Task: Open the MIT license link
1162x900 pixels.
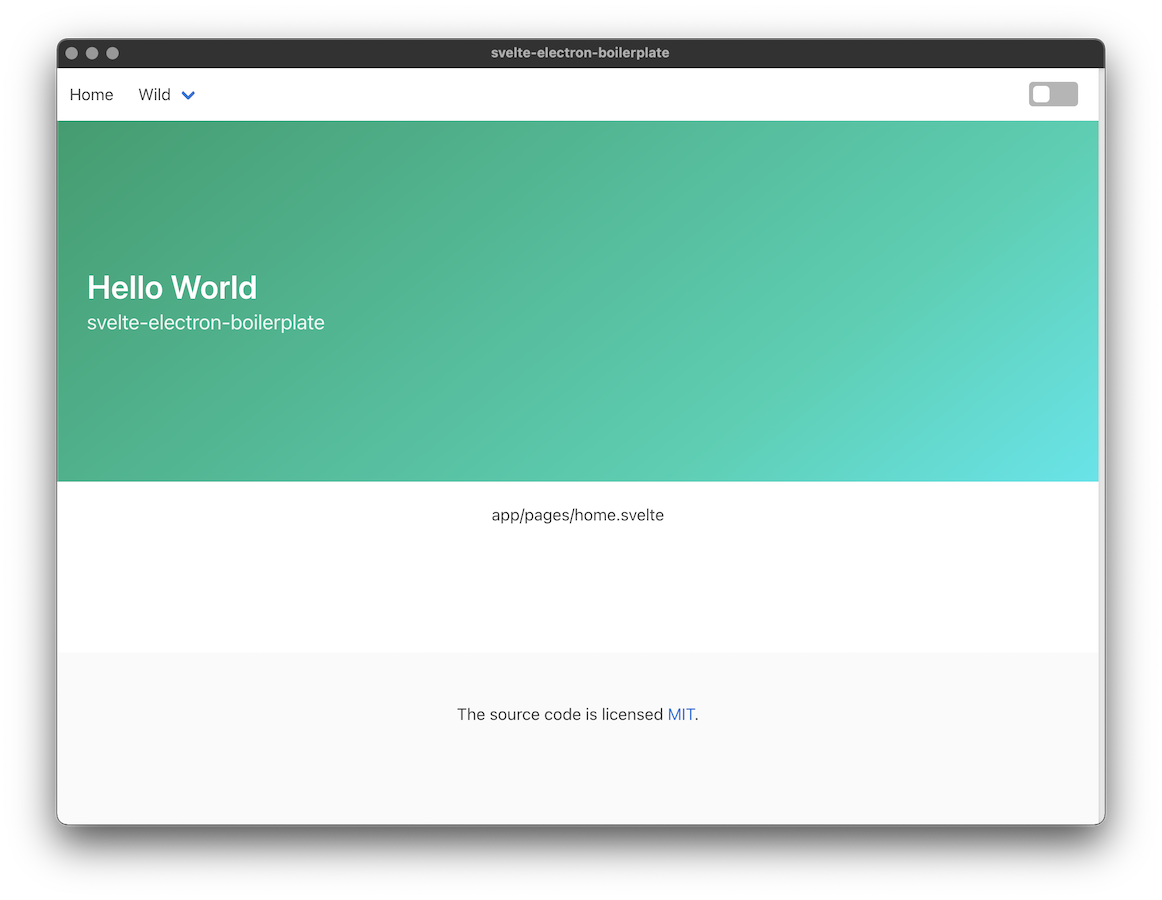Action: click(681, 714)
